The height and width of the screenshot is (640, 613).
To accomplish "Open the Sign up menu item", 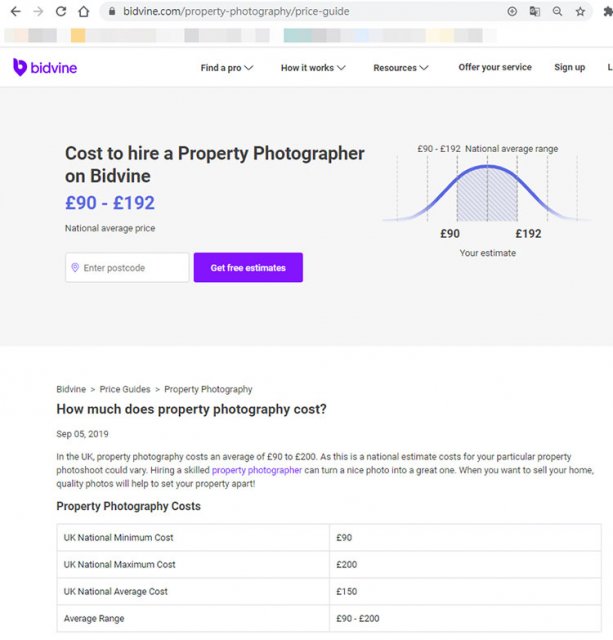I will pyautogui.click(x=570, y=67).
